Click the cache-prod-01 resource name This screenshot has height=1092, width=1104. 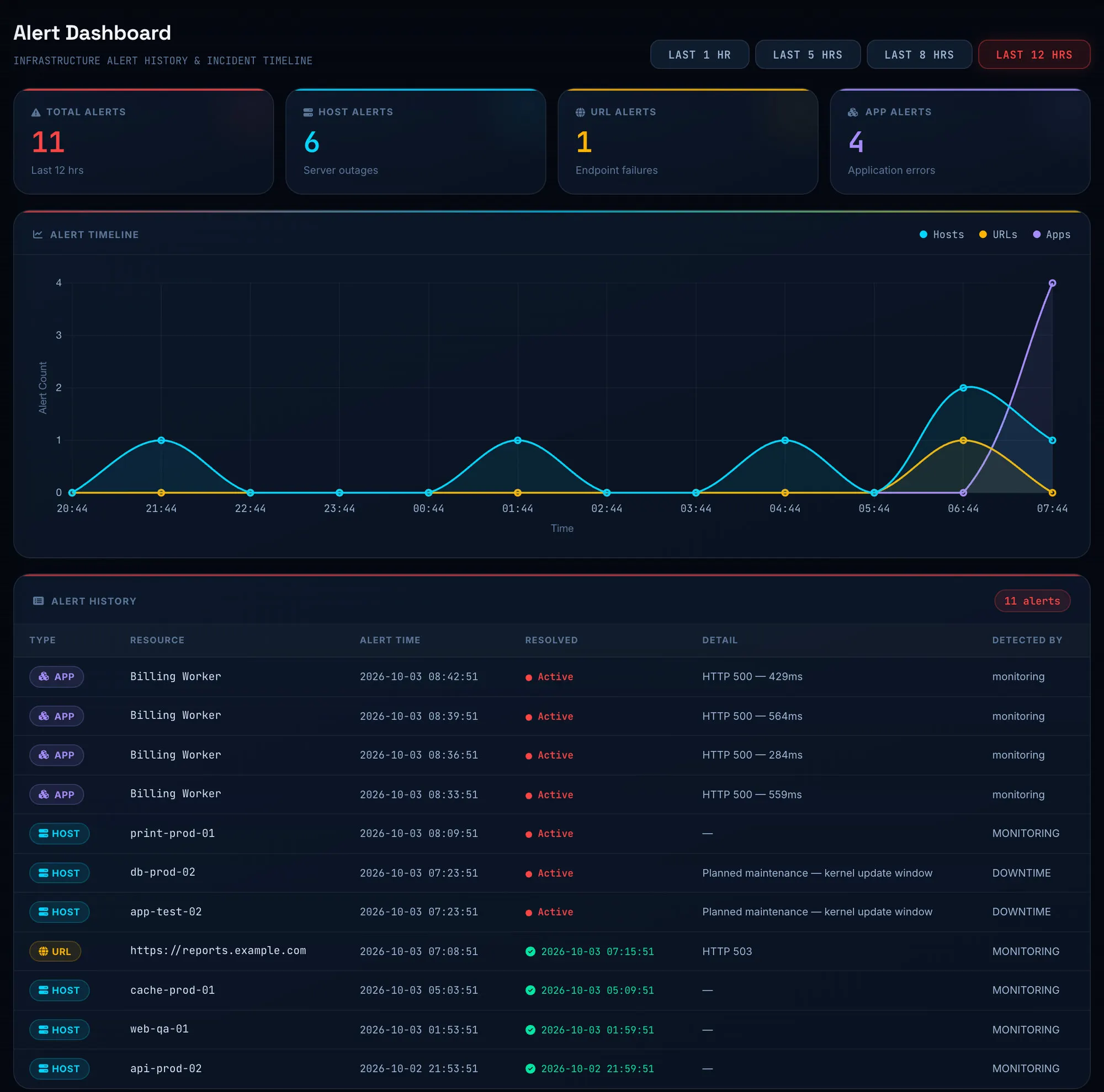tap(172, 990)
